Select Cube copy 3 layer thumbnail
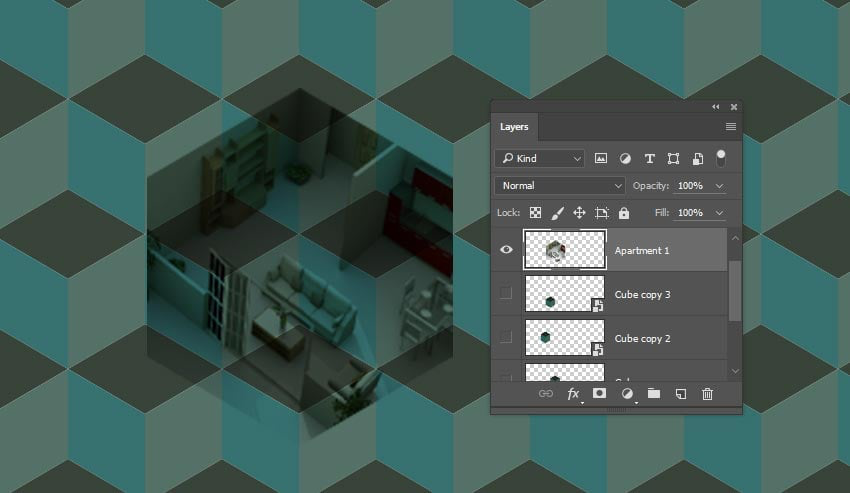The width and height of the screenshot is (850, 493). pyautogui.click(x=564, y=293)
